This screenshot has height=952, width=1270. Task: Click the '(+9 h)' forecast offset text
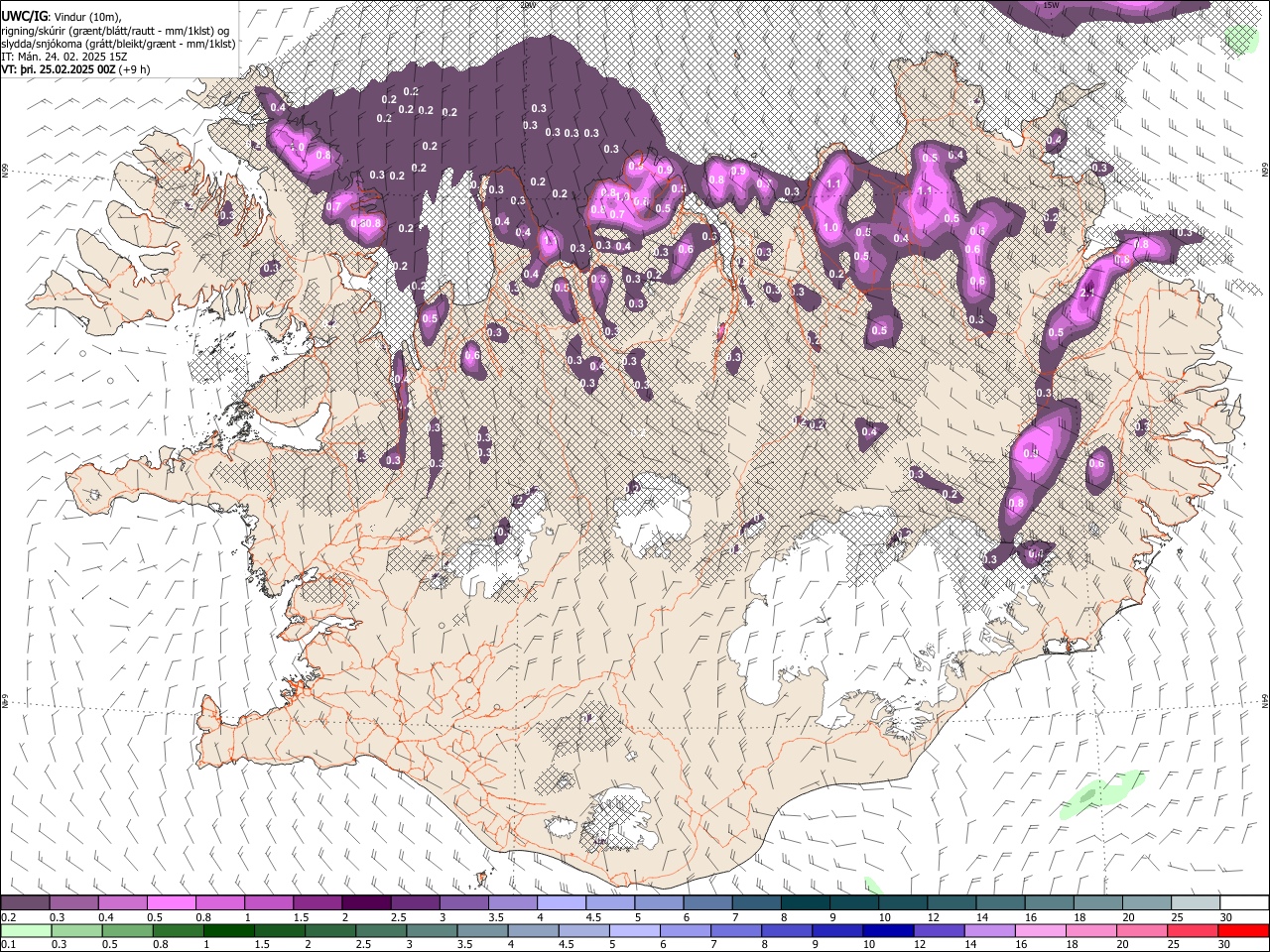point(135,69)
